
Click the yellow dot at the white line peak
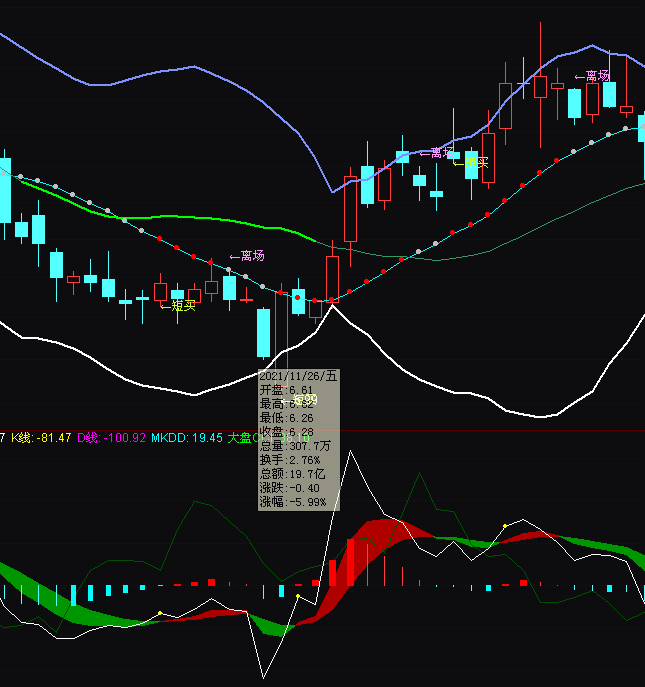click(506, 525)
